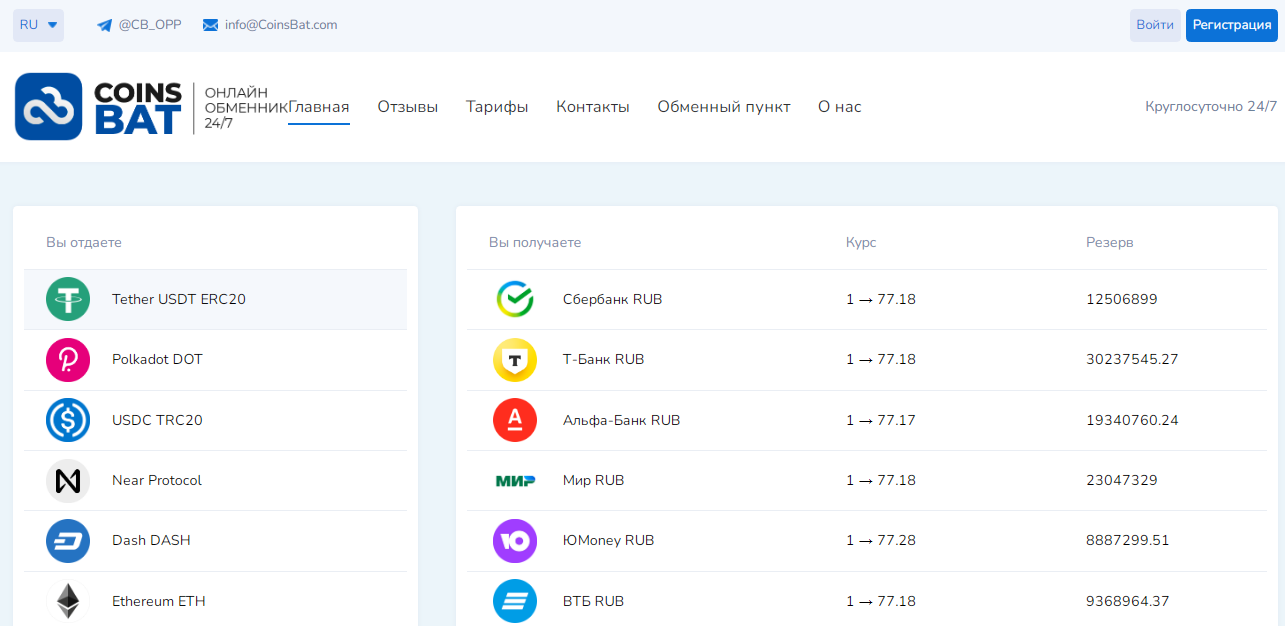The image size is (1285, 626).
Task: Click the Регистрация button
Action: click(x=1231, y=25)
